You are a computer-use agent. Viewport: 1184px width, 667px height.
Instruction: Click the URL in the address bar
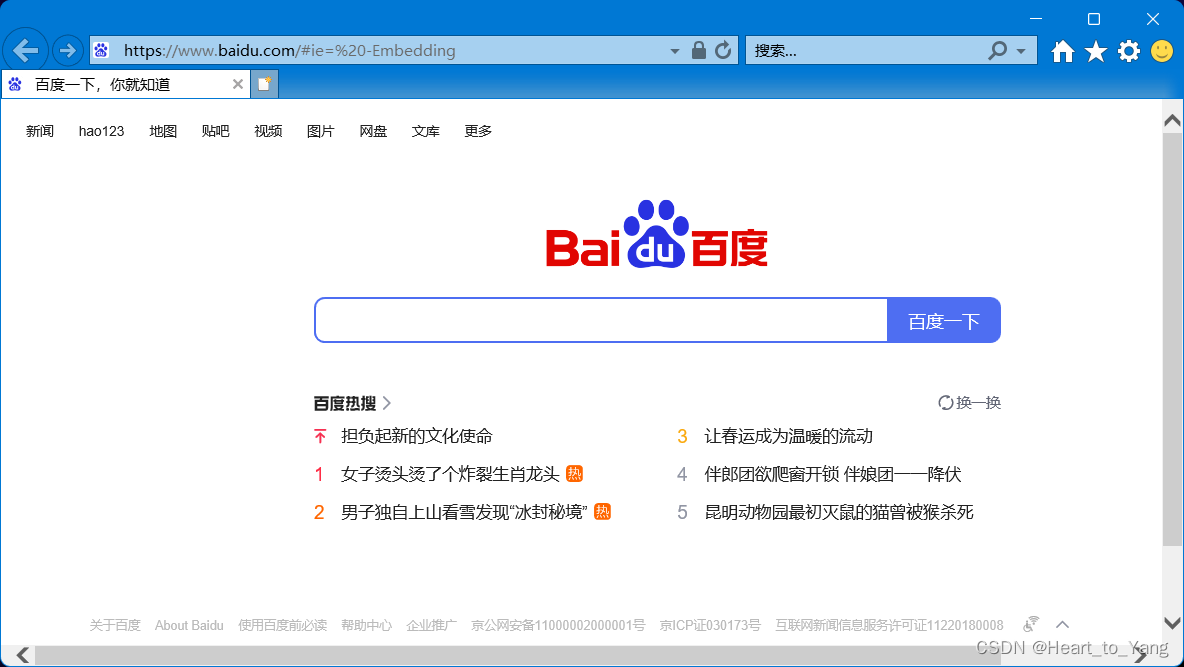click(x=289, y=51)
